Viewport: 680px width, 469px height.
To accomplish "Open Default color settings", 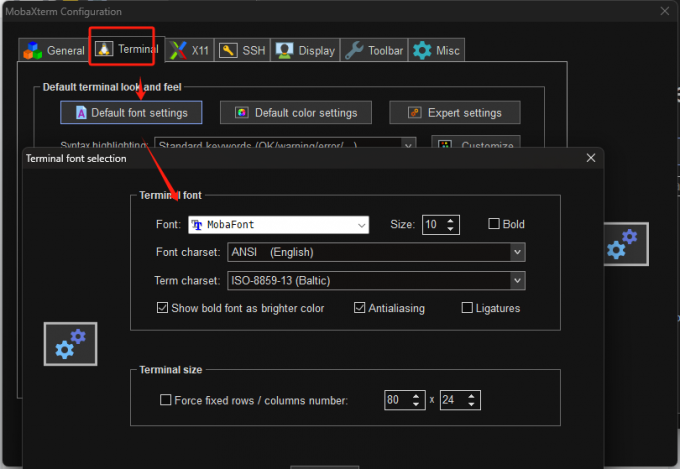I will click(296, 113).
